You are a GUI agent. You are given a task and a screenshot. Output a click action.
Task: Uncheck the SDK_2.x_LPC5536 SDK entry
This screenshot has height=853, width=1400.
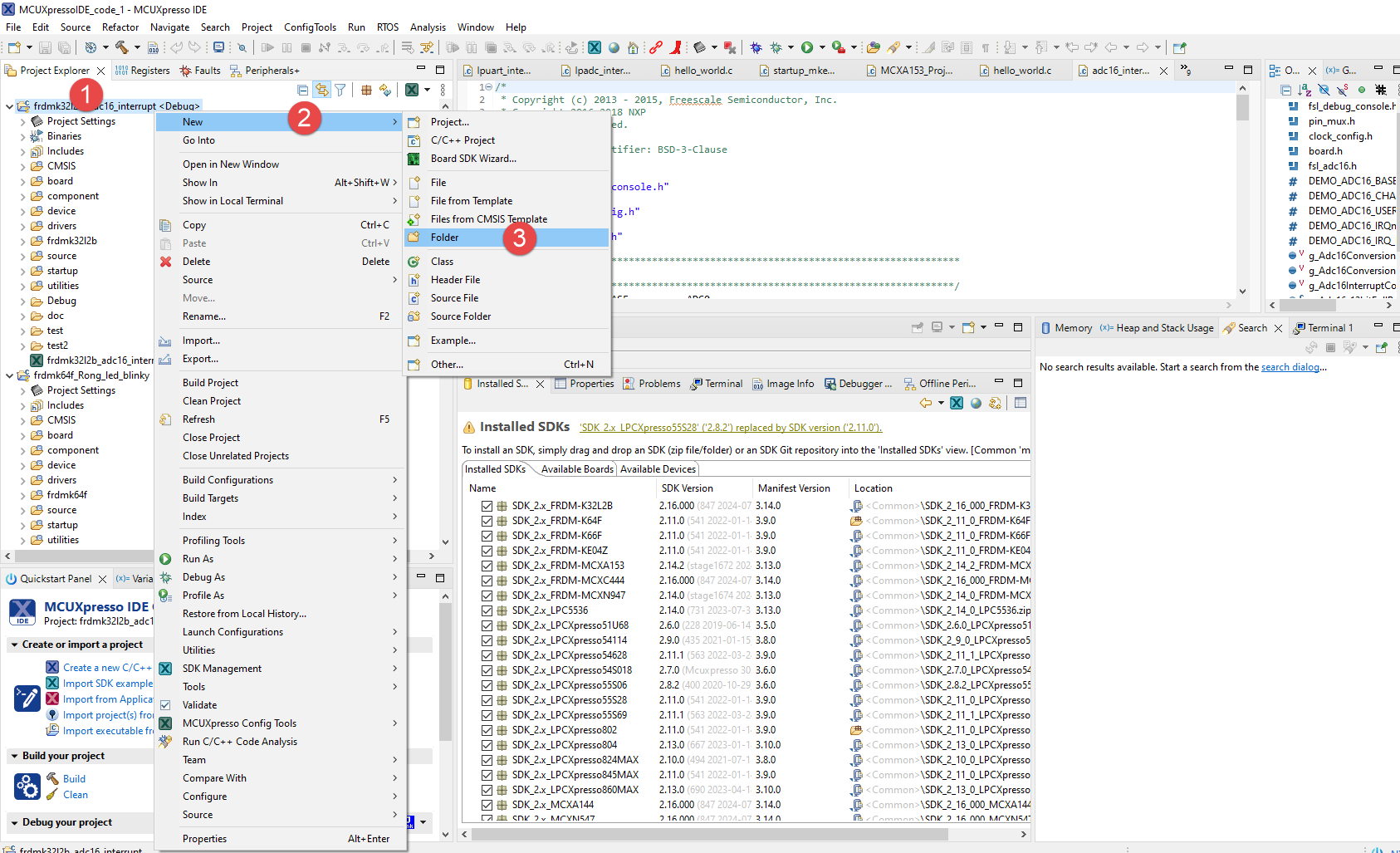tap(487, 610)
